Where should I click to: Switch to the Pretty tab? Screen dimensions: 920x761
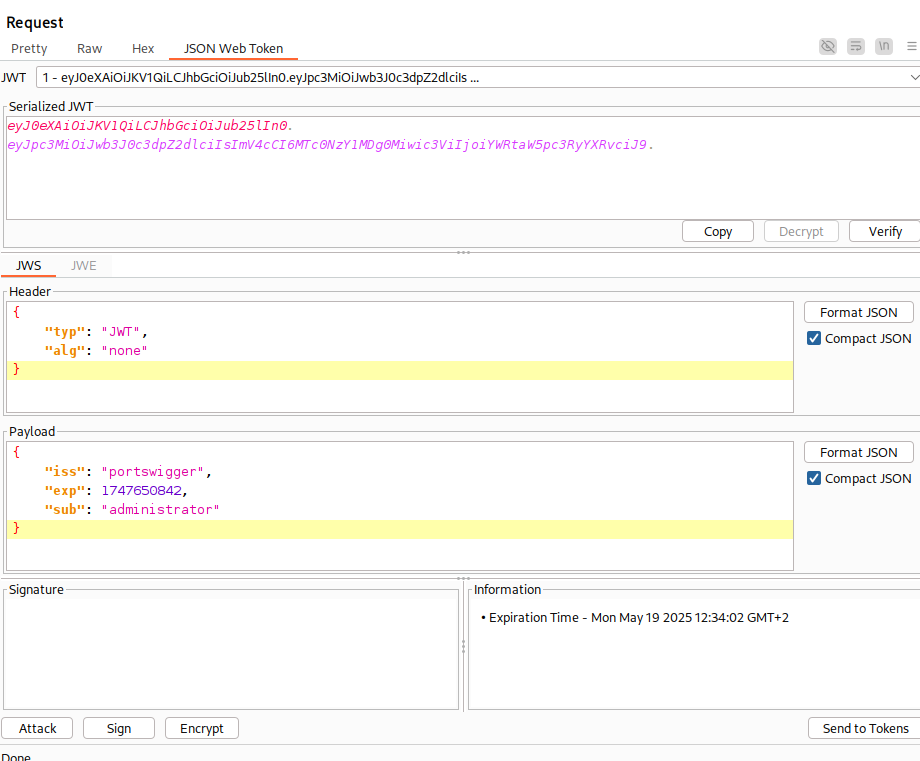29,49
